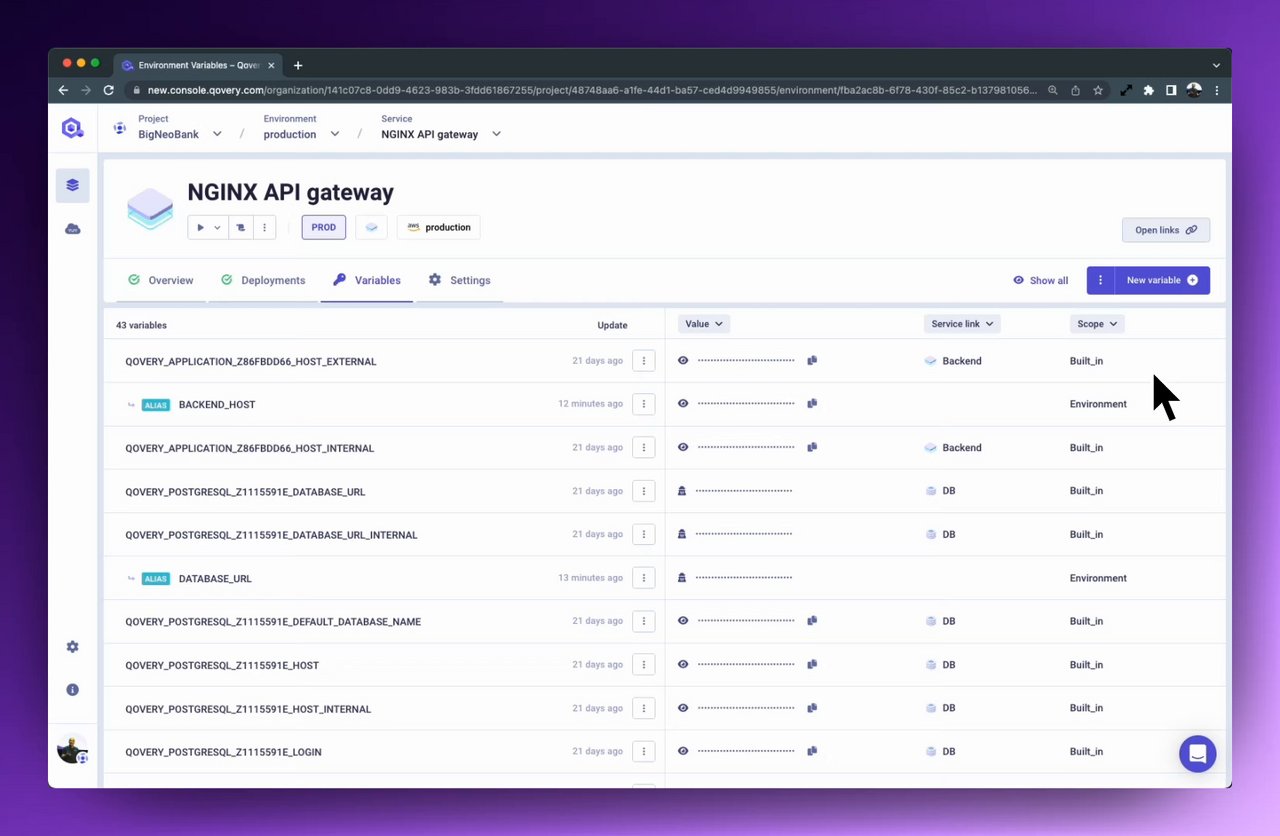Open row menu for DATABASE_URL alias

point(644,578)
